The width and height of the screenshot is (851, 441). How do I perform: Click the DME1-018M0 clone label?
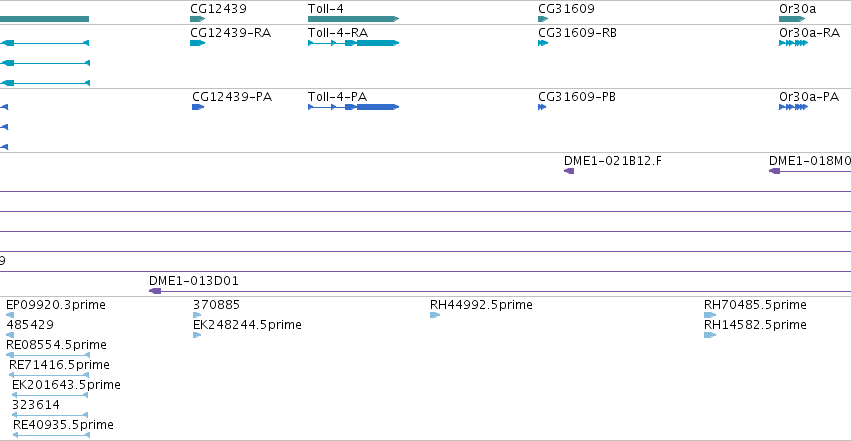coord(810,161)
